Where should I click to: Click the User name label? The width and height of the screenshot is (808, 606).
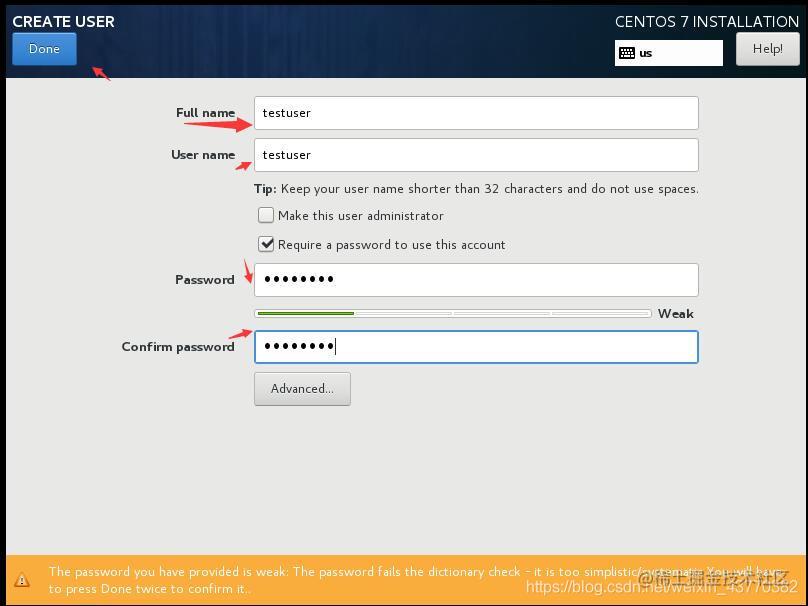tap(203, 155)
